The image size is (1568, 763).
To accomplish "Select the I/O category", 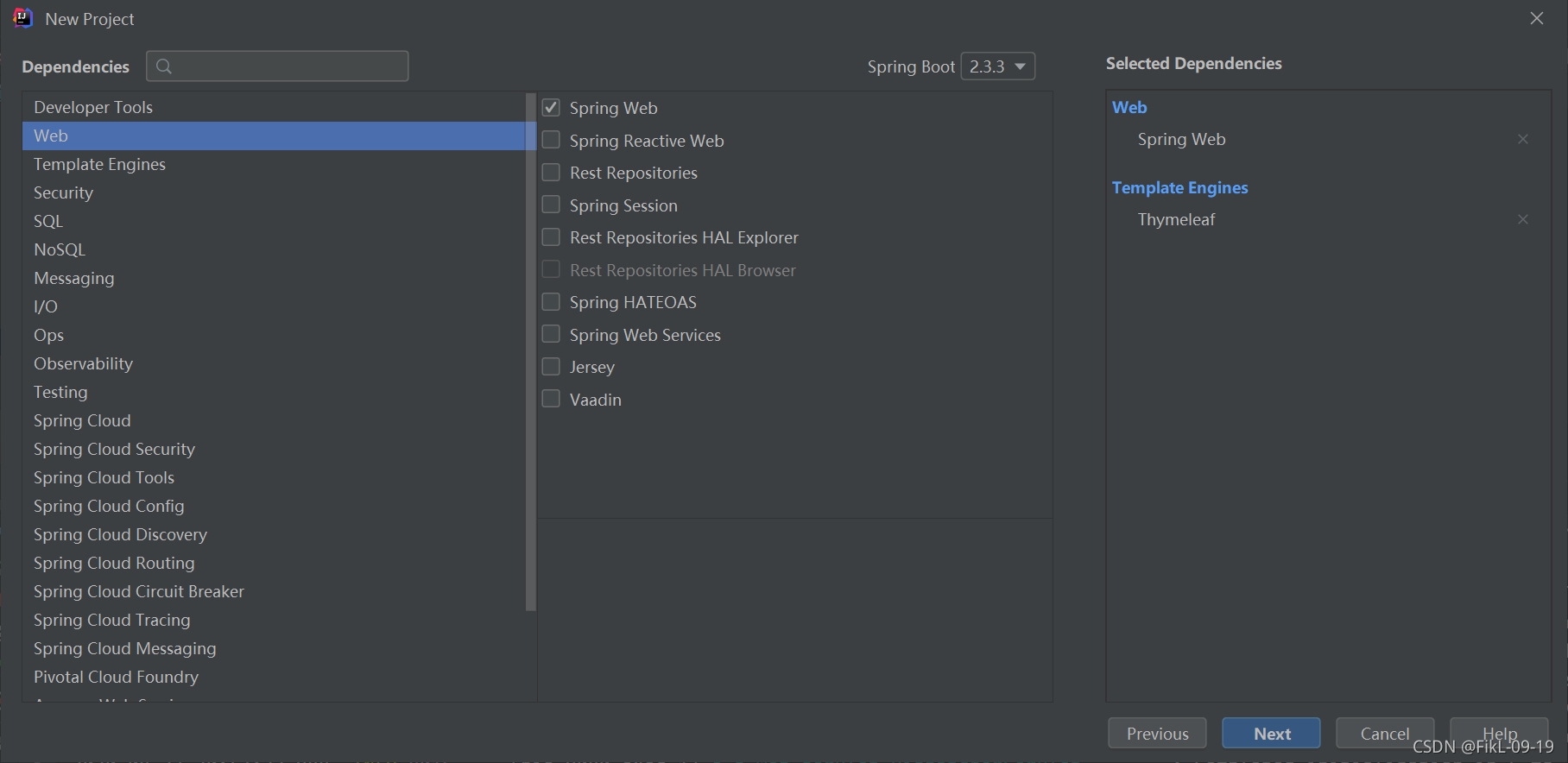I will click(274, 306).
